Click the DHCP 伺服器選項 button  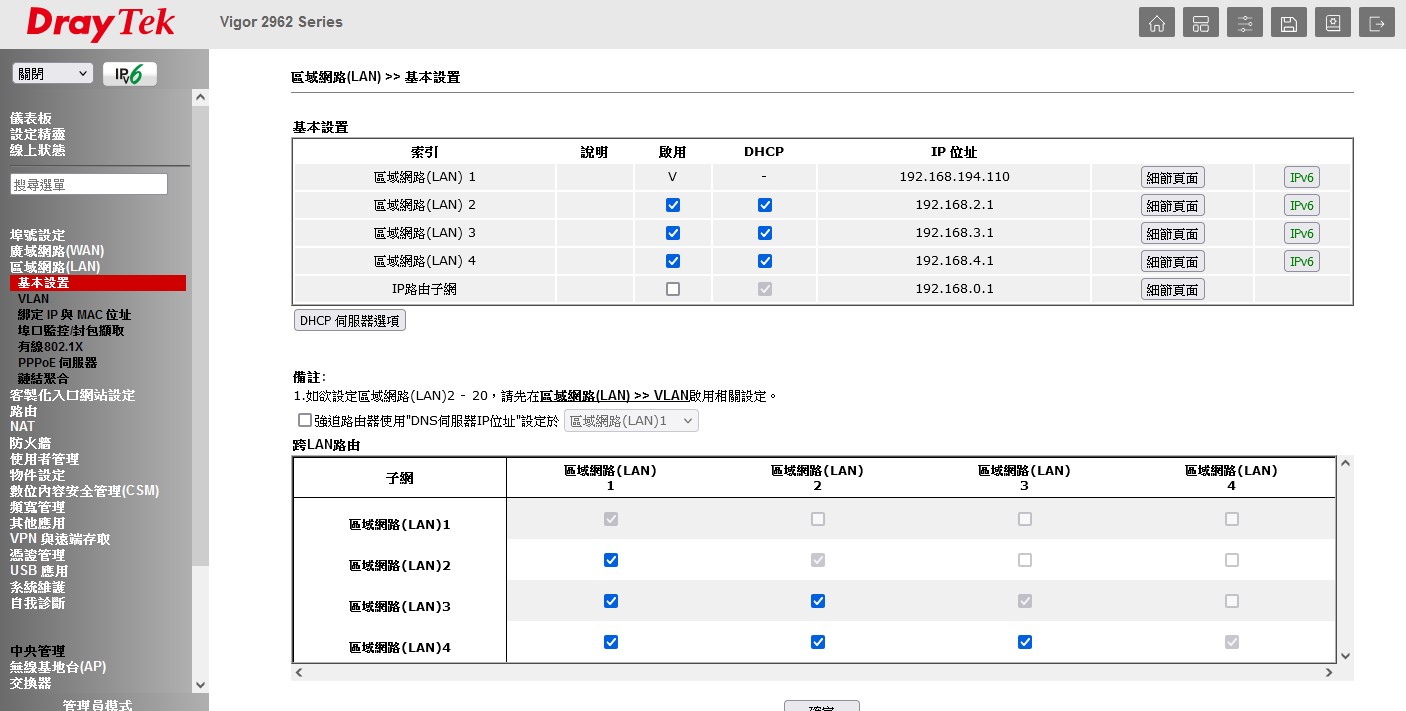click(x=349, y=321)
